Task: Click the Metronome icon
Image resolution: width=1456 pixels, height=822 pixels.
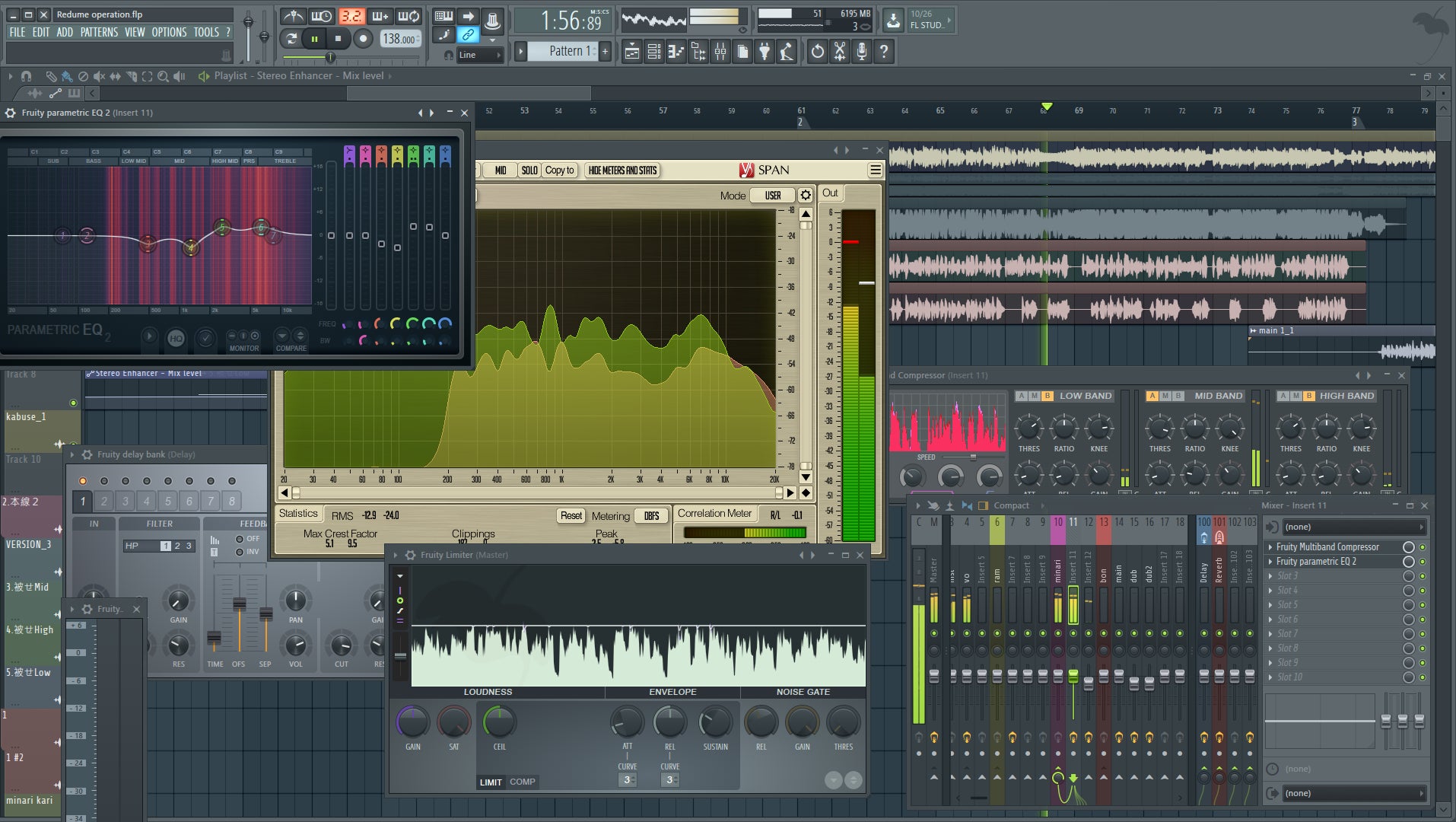Action: (x=293, y=16)
